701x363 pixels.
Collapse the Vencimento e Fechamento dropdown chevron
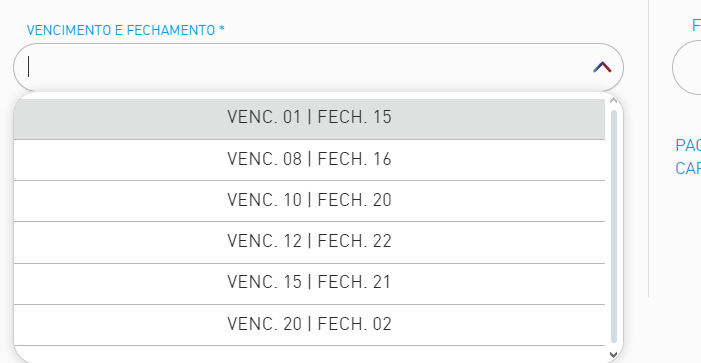click(602, 68)
